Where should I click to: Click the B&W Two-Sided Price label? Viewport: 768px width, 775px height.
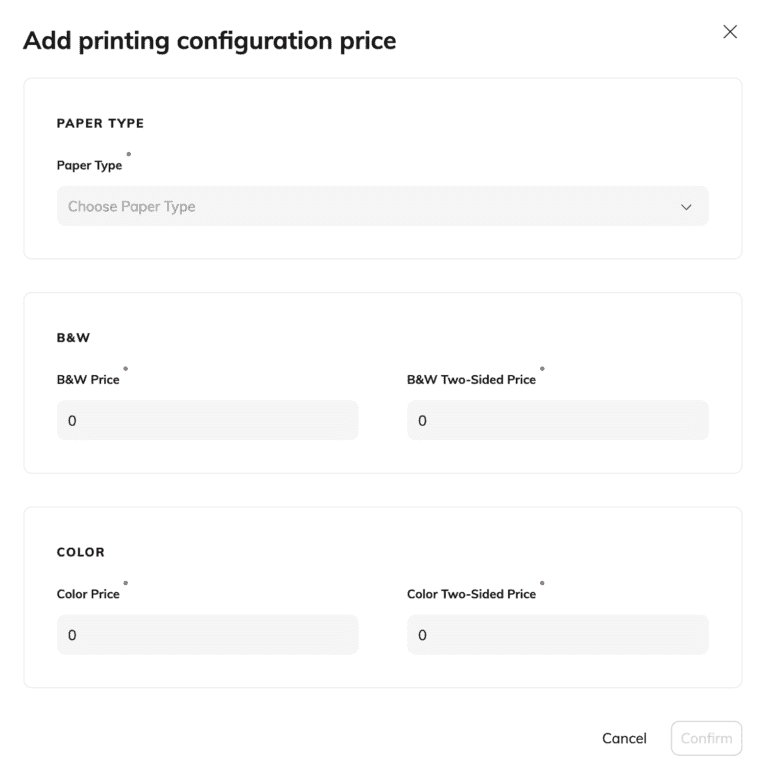coord(471,380)
